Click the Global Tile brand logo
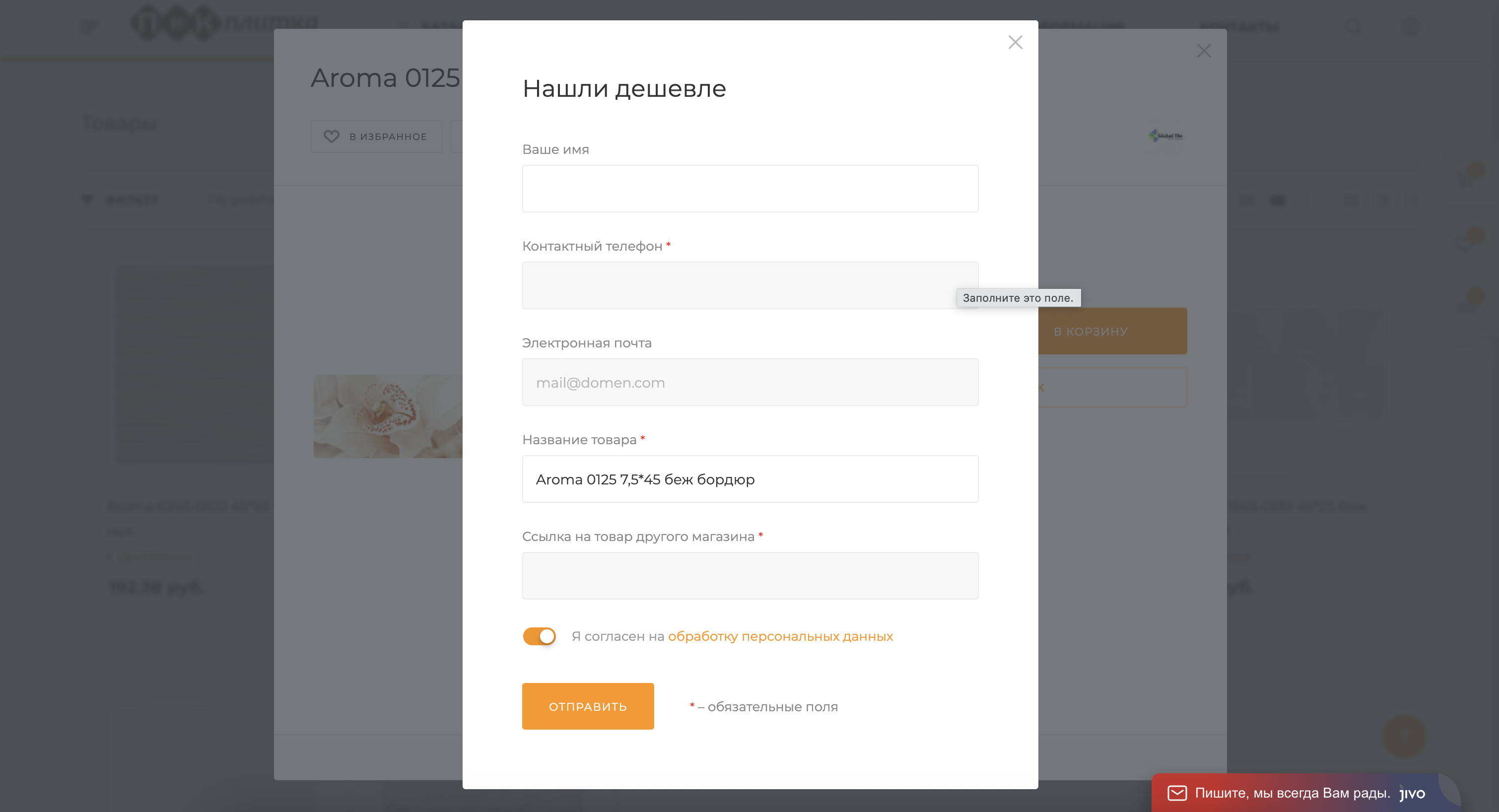Screen dimensions: 1499x812 [x=1165, y=135]
